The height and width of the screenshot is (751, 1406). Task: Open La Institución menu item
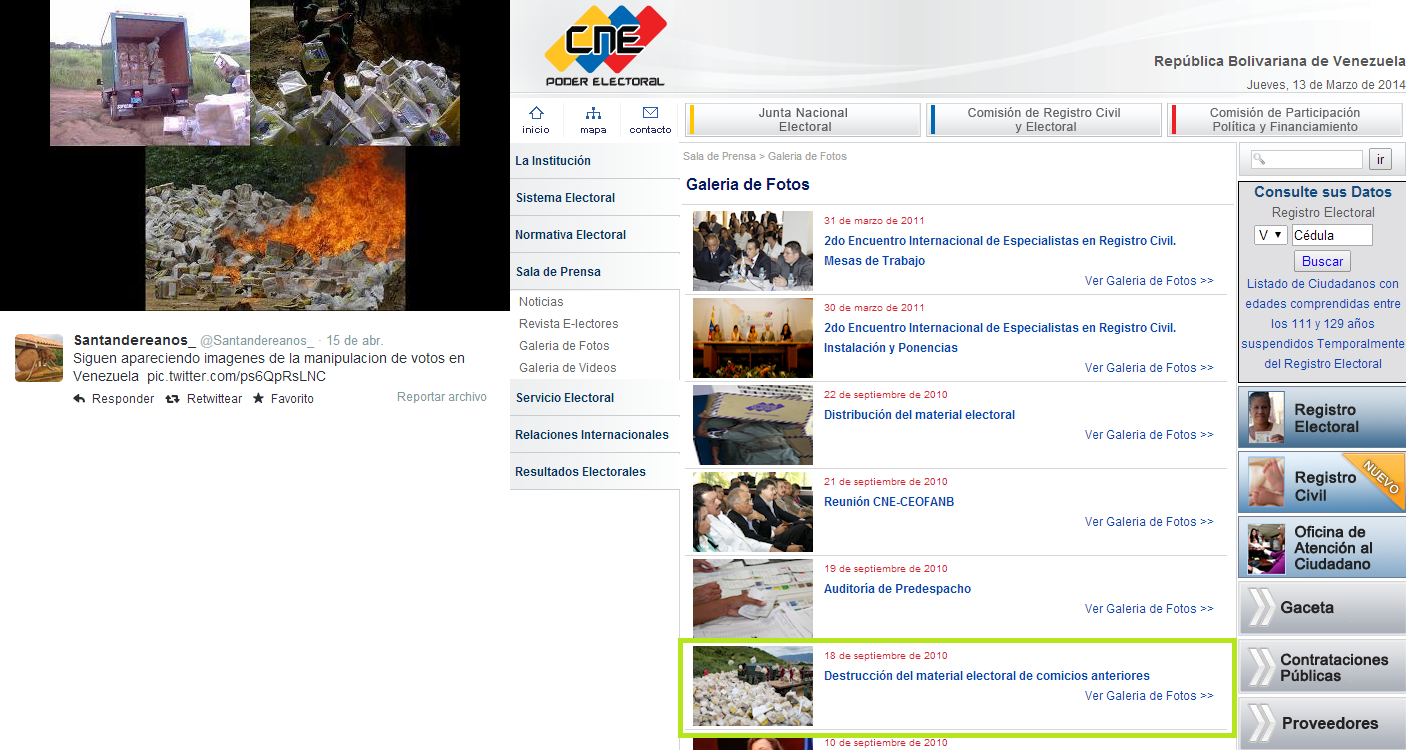click(553, 161)
